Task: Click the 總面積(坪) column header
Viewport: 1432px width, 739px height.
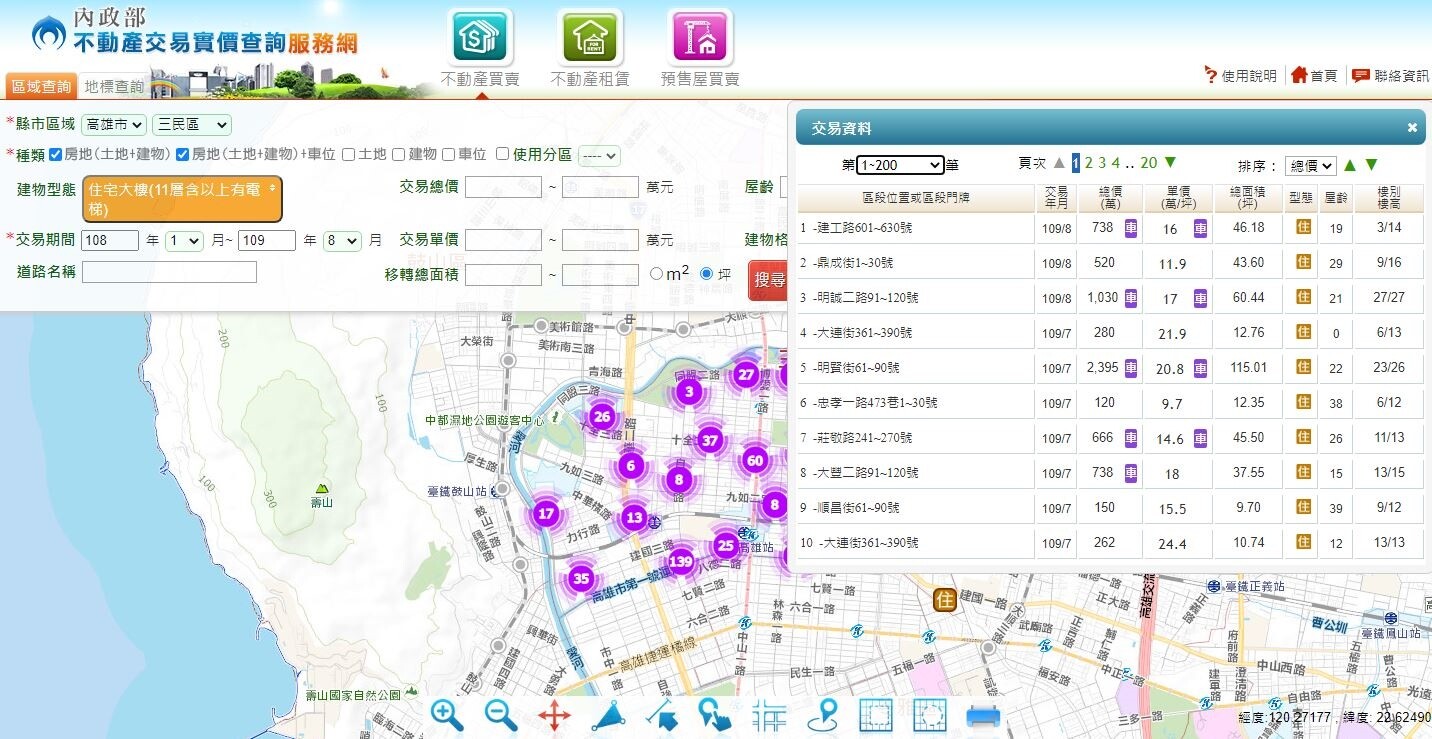Action: point(1248,198)
